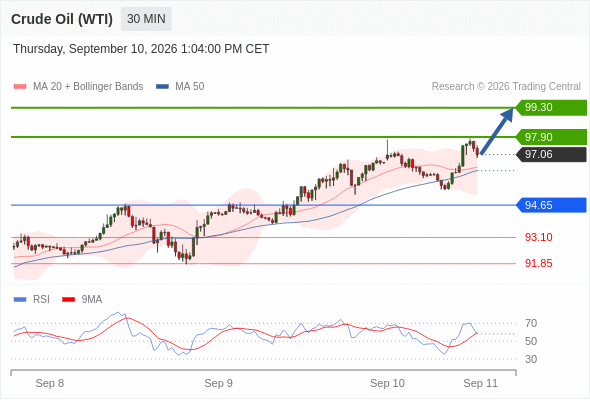Viewport: 590px width, 400px height.
Task: Click the black 97.06 current price tag
Action: pyautogui.click(x=551, y=154)
